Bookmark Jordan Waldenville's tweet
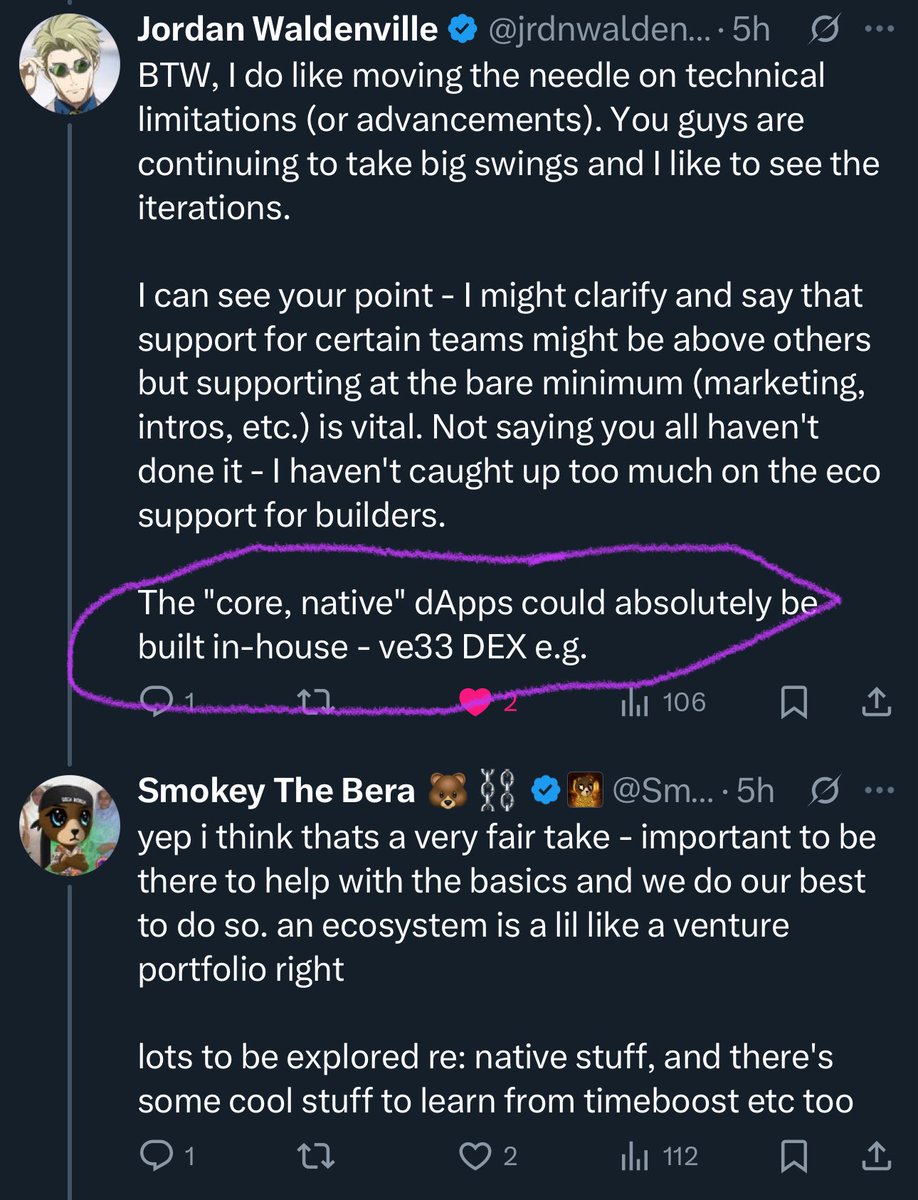918x1200 pixels. (x=793, y=704)
